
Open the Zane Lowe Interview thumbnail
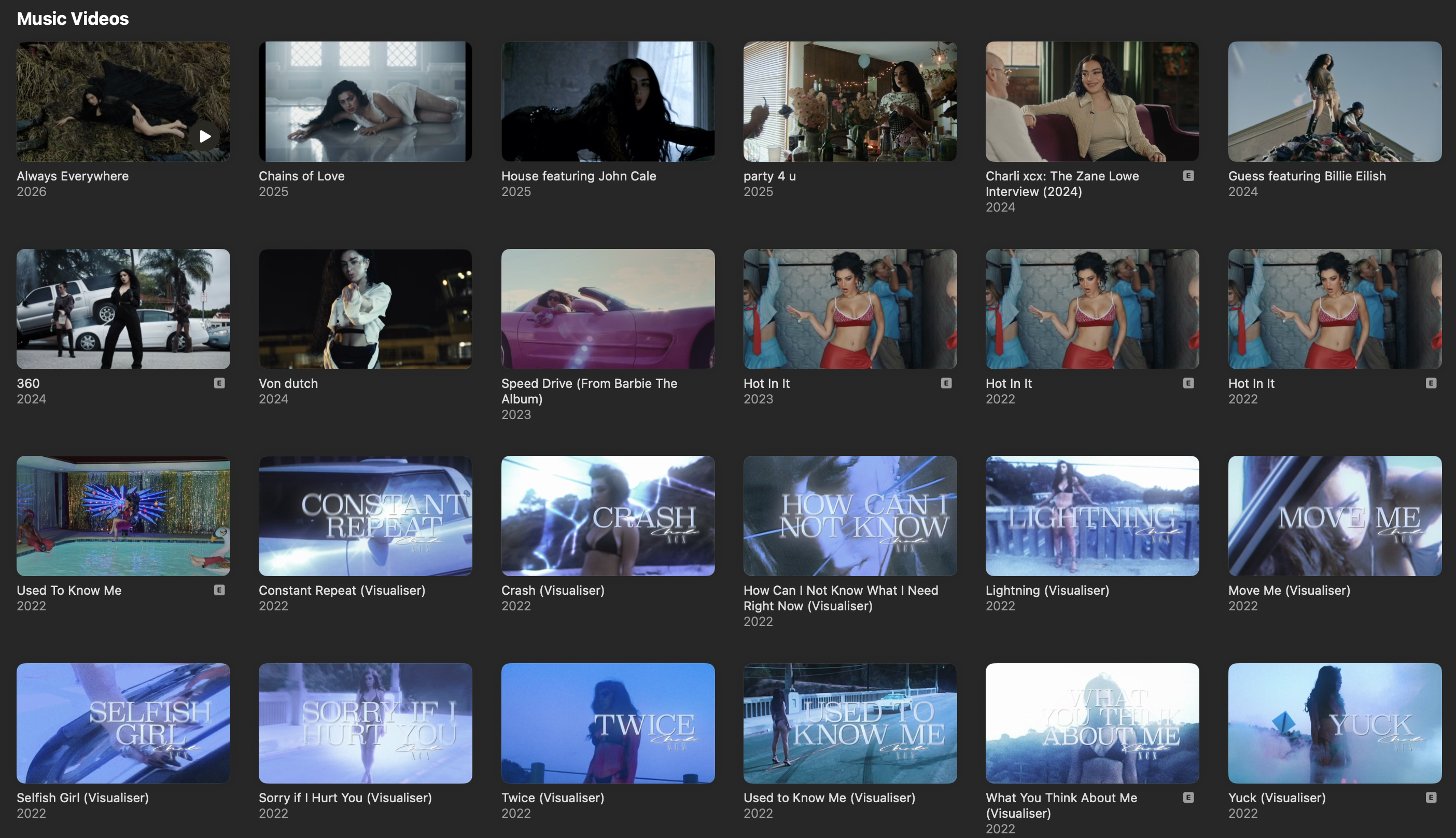[1093, 101]
